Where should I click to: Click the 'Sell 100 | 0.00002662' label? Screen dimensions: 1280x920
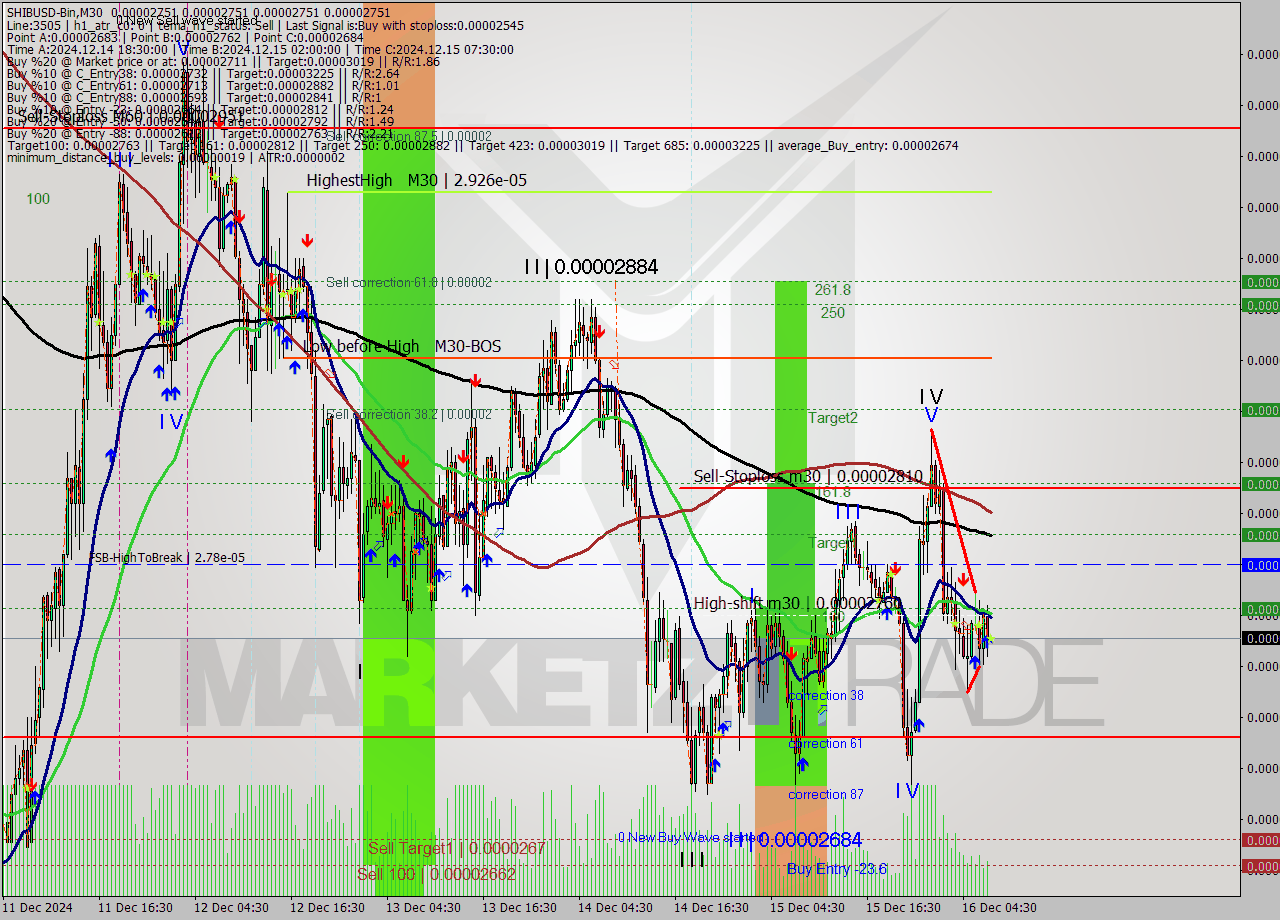[x=436, y=874]
